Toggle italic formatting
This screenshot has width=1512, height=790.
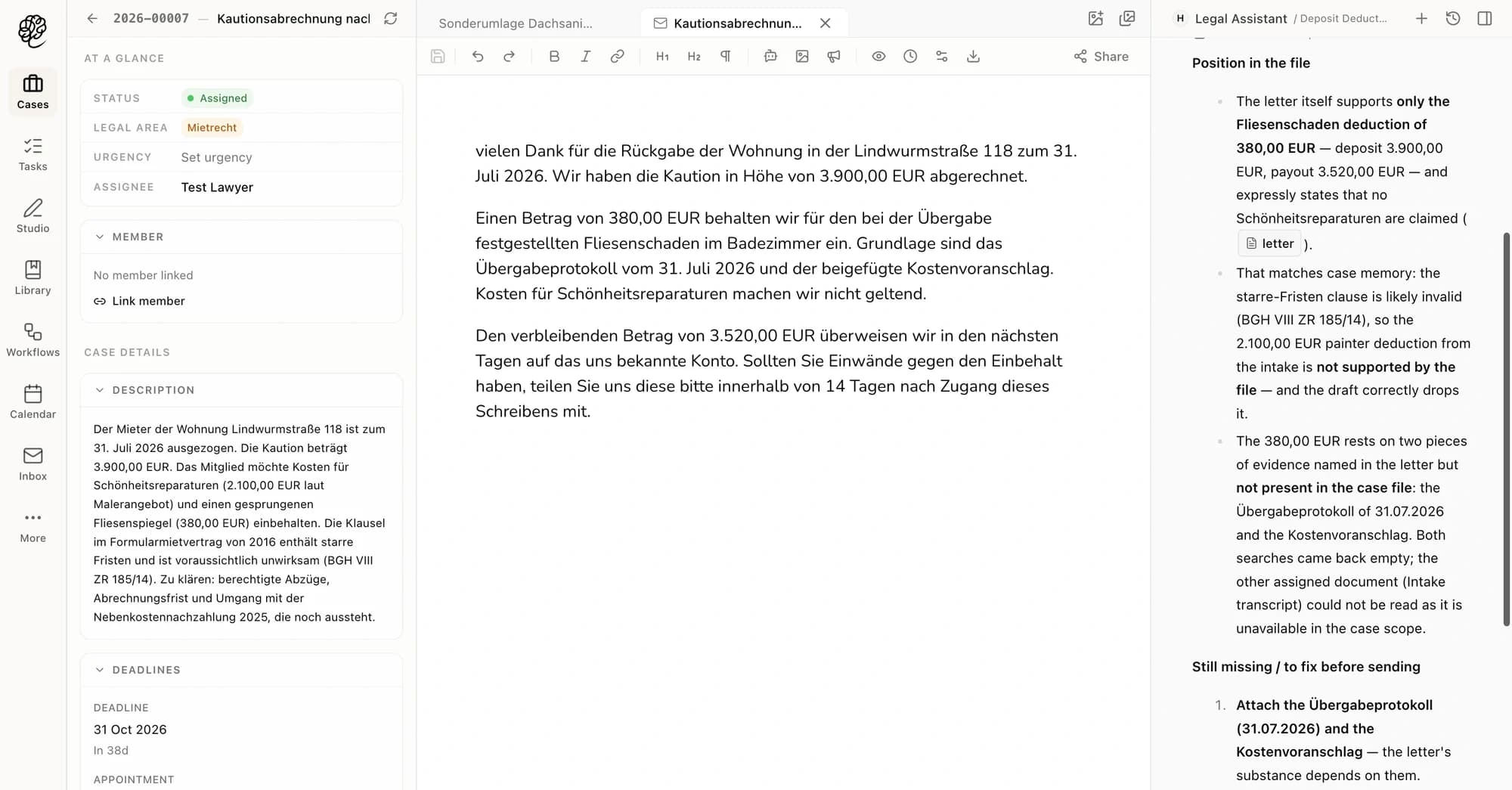(585, 56)
